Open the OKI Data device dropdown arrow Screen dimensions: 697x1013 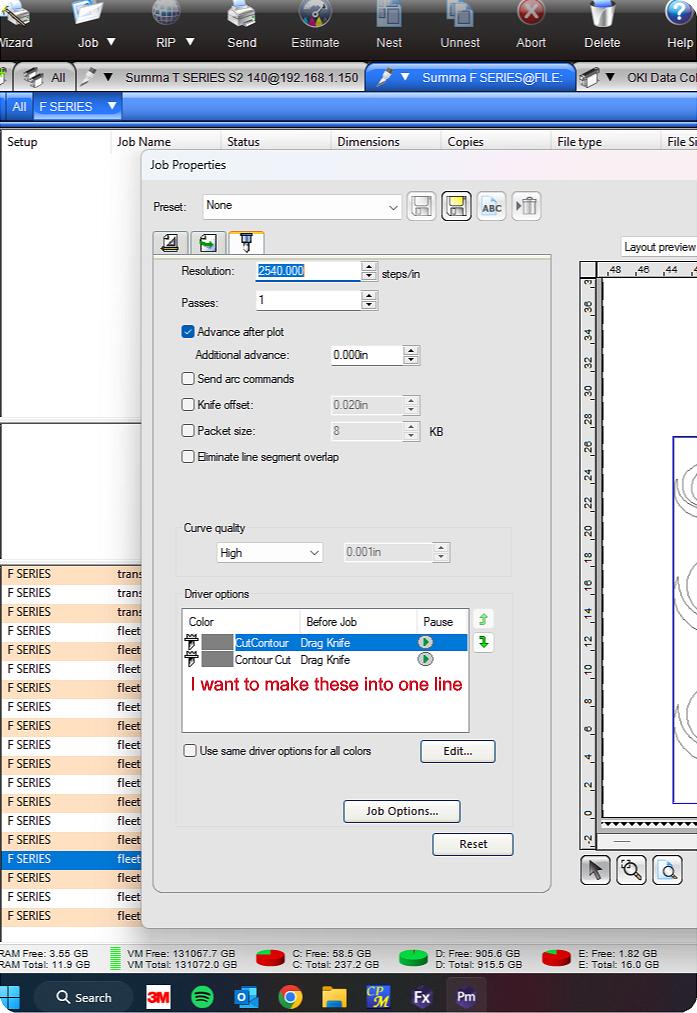[610, 77]
